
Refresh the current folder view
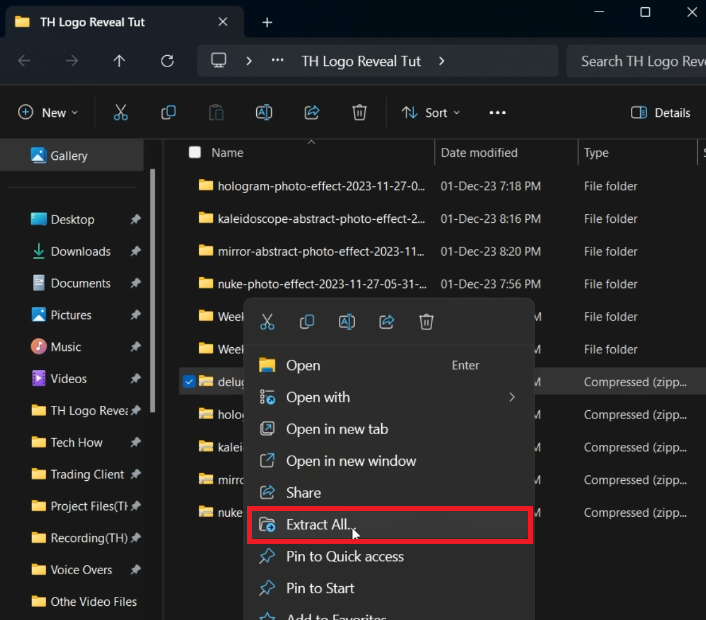pos(167,61)
